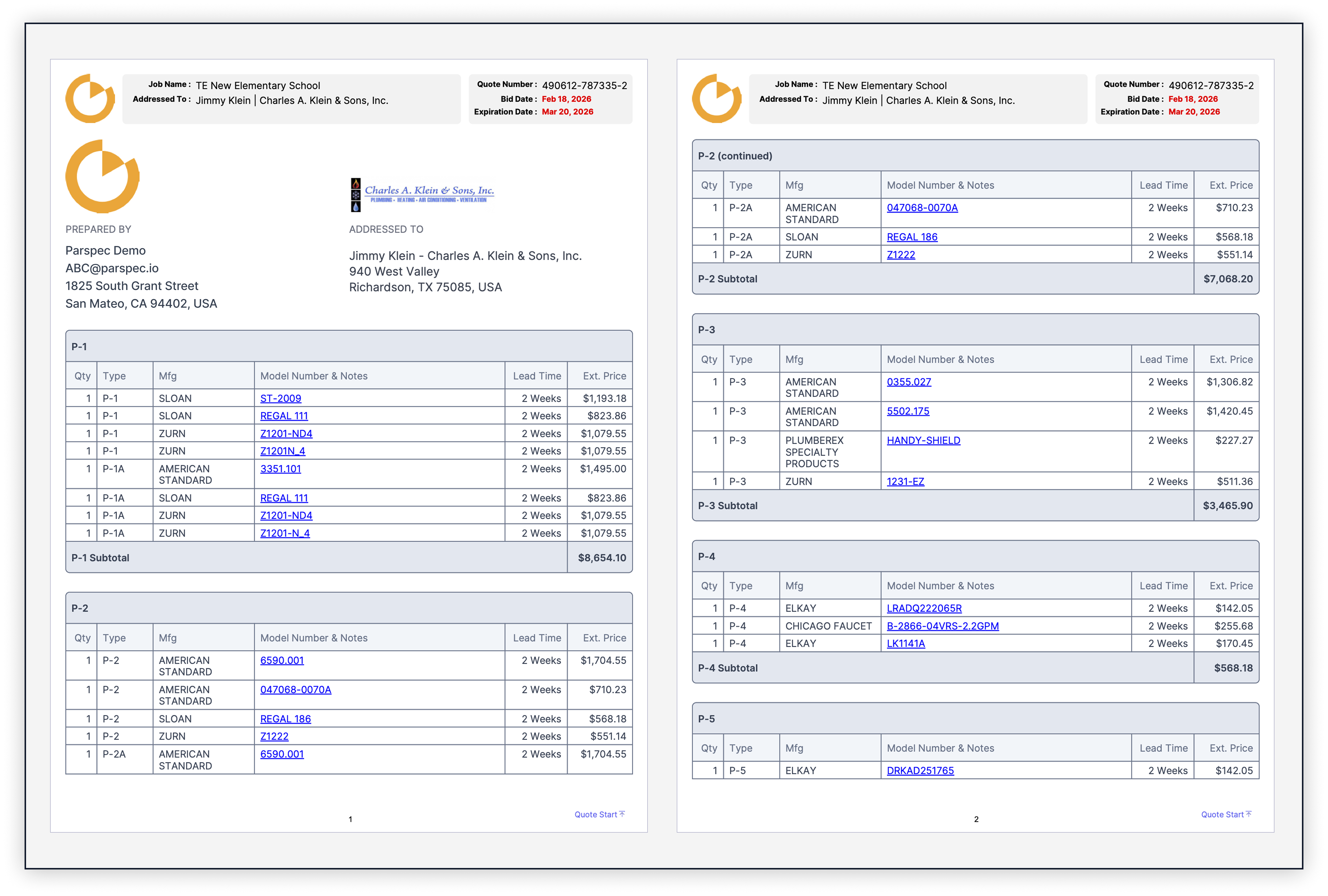Open the B-2866-04VRS-2.2GPM Chicago Faucet link
Screen dimensions: 1328x896
[x=943, y=626]
